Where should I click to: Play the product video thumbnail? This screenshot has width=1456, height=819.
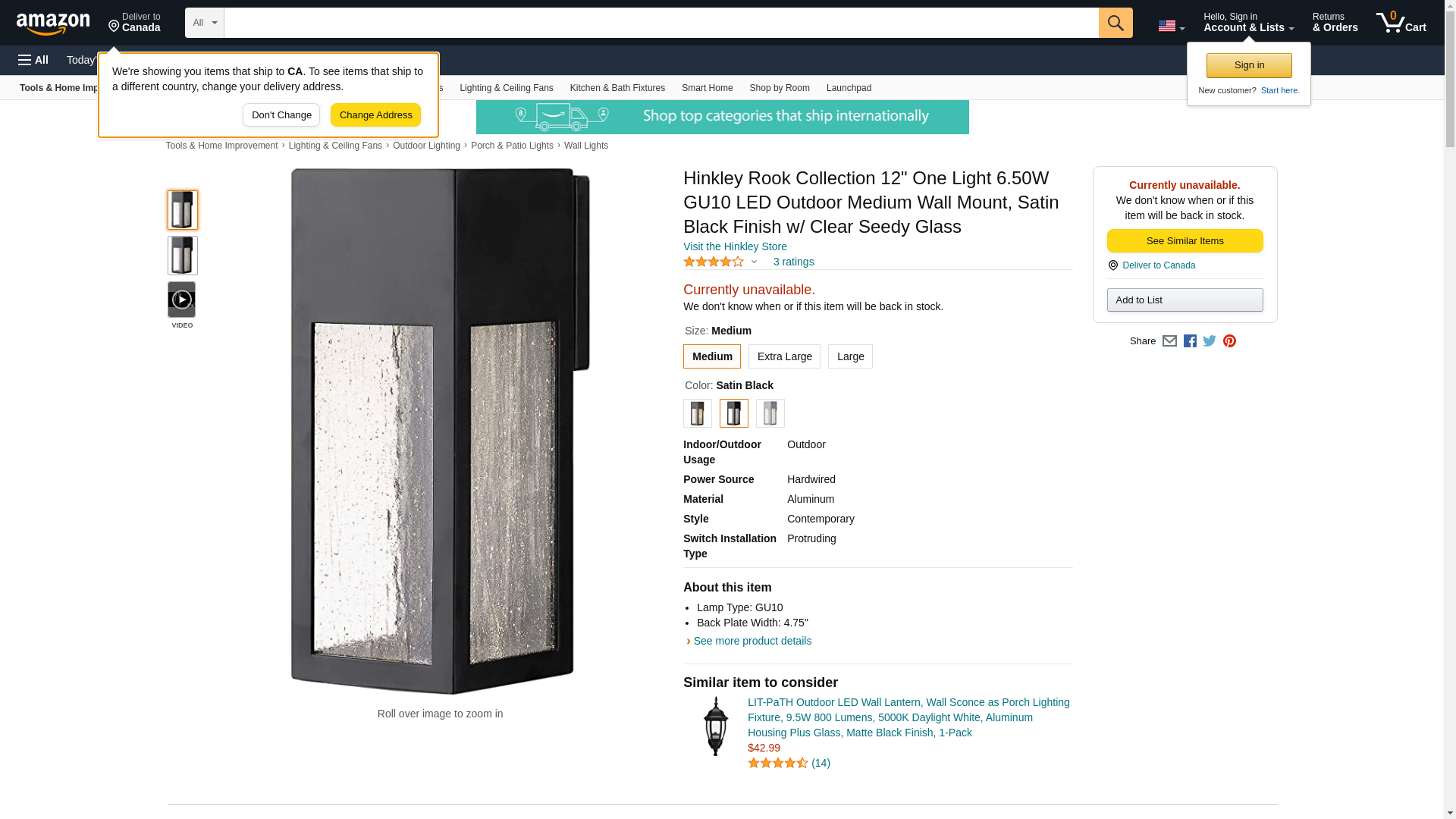181,300
